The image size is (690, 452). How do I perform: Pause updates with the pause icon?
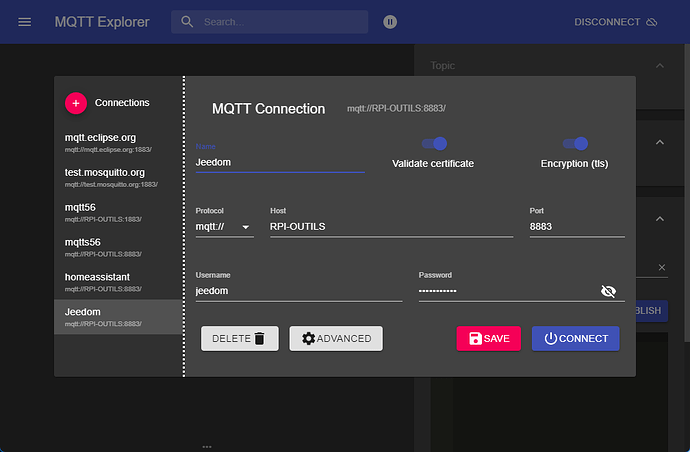pos(390,22)
